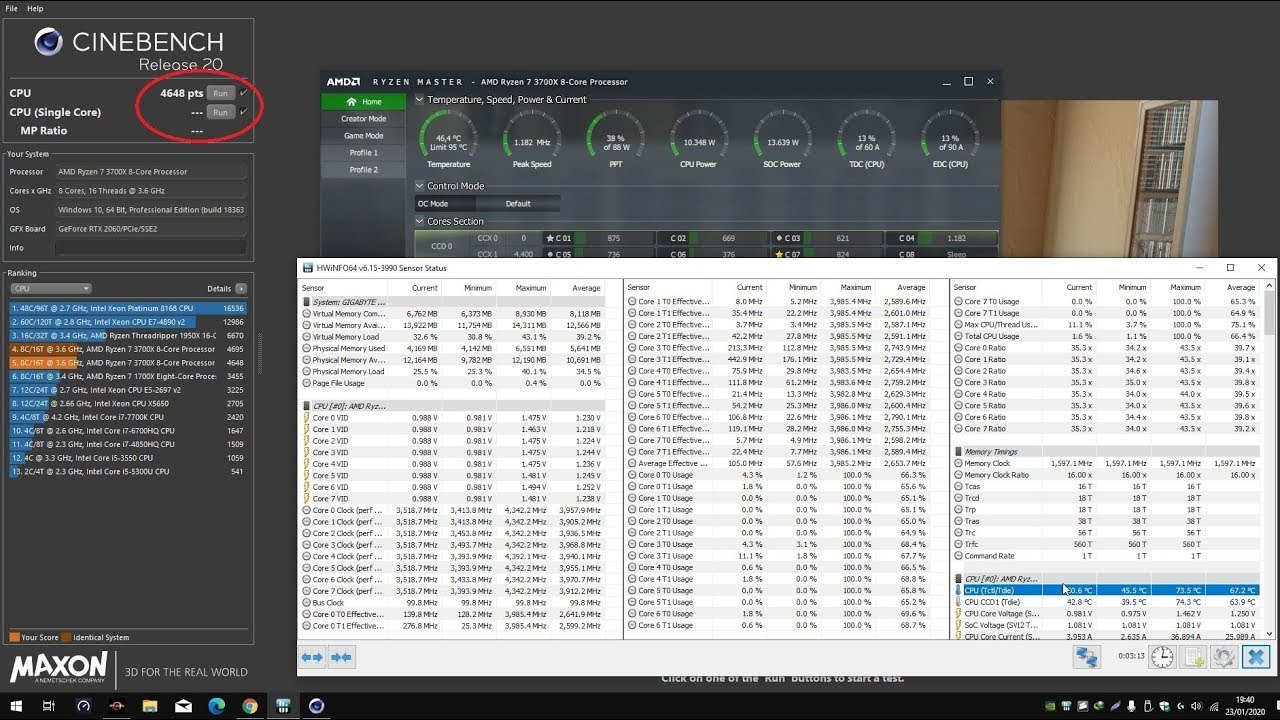Collapse the Cores Section in Ryzen Master
1280x720 pixels.
pyautogui.click(x=419, y=221)
